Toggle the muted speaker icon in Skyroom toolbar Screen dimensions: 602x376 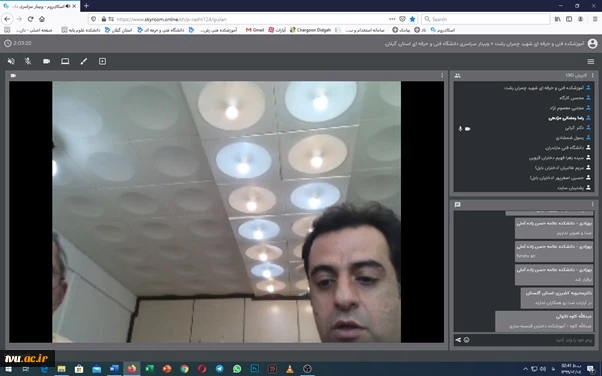11,61
